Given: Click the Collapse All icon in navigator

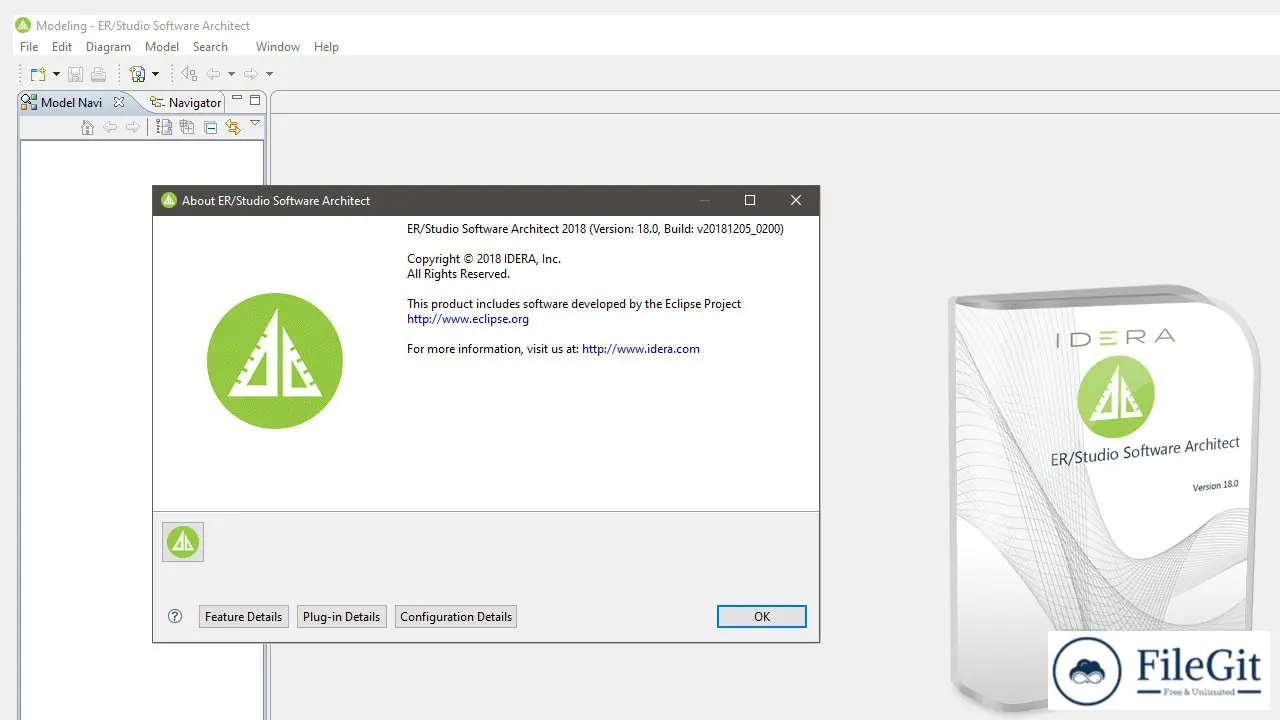Looking at the screenshot, I should click(210, 127).
